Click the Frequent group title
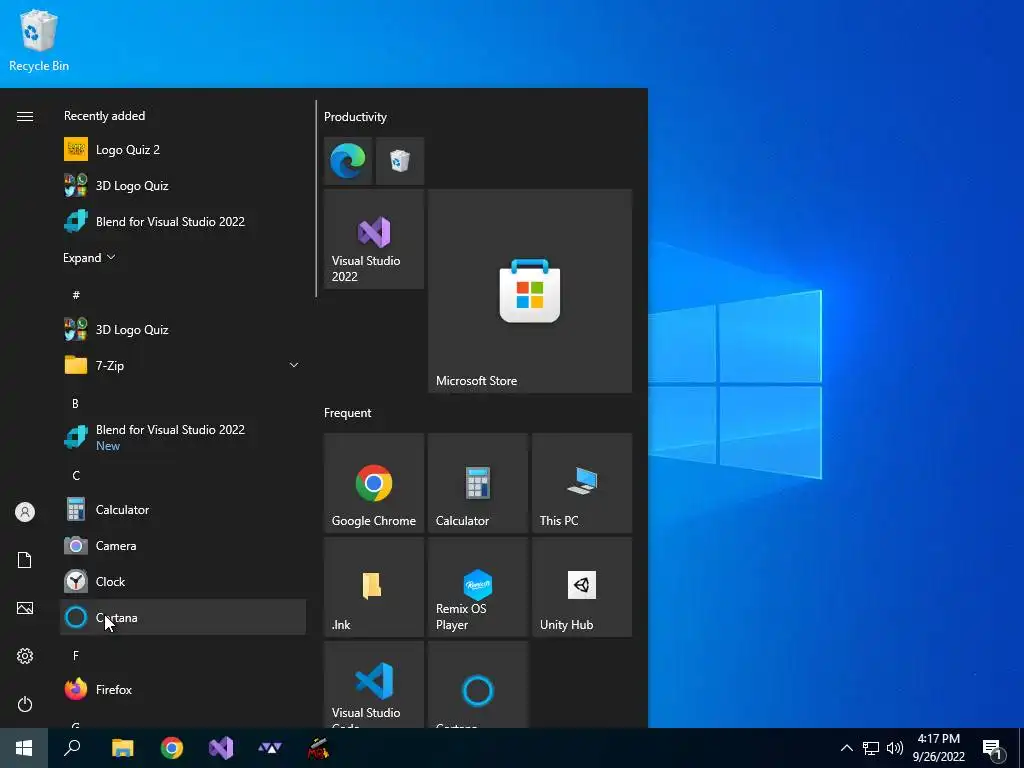 pos(347,413)
